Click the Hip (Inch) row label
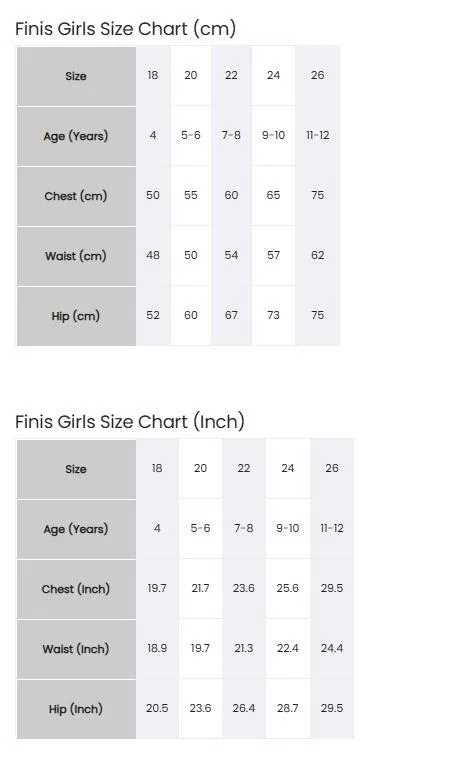This screenshot has height=759, width=471. click(x=76, y=709)
